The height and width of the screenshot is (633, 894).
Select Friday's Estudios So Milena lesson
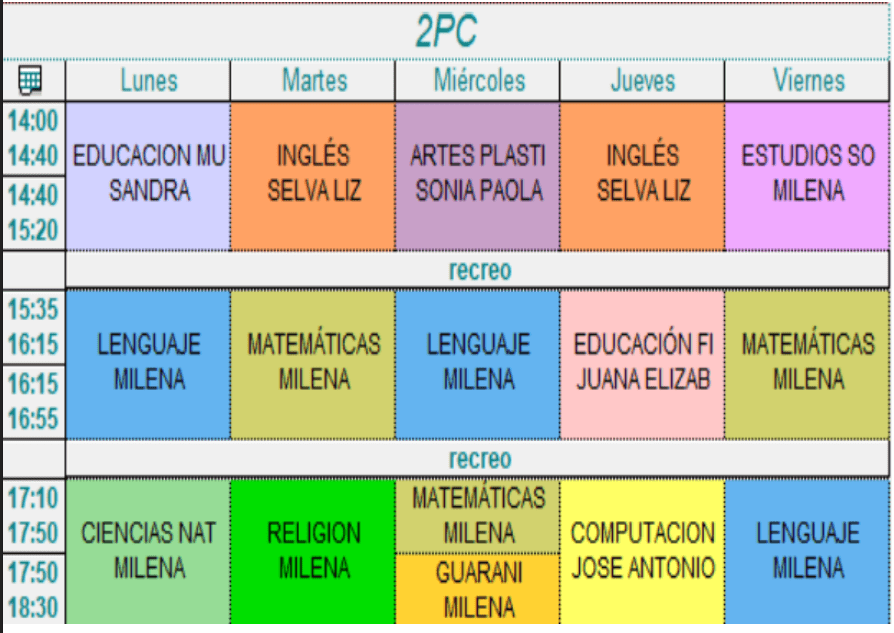click(808, 175)
